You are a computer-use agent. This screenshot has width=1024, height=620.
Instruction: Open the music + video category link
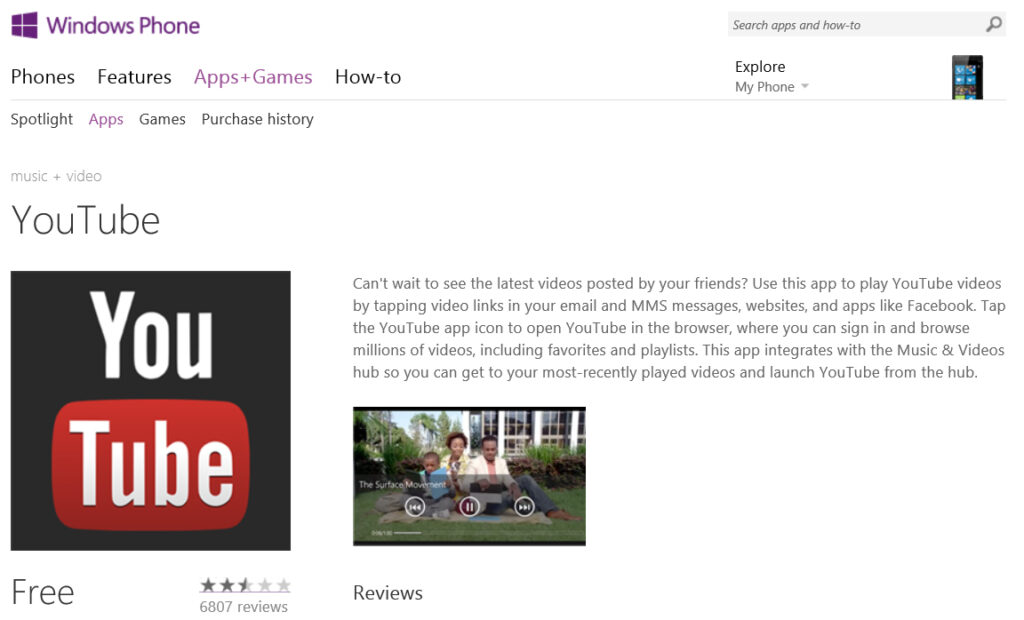click(56, 176)
